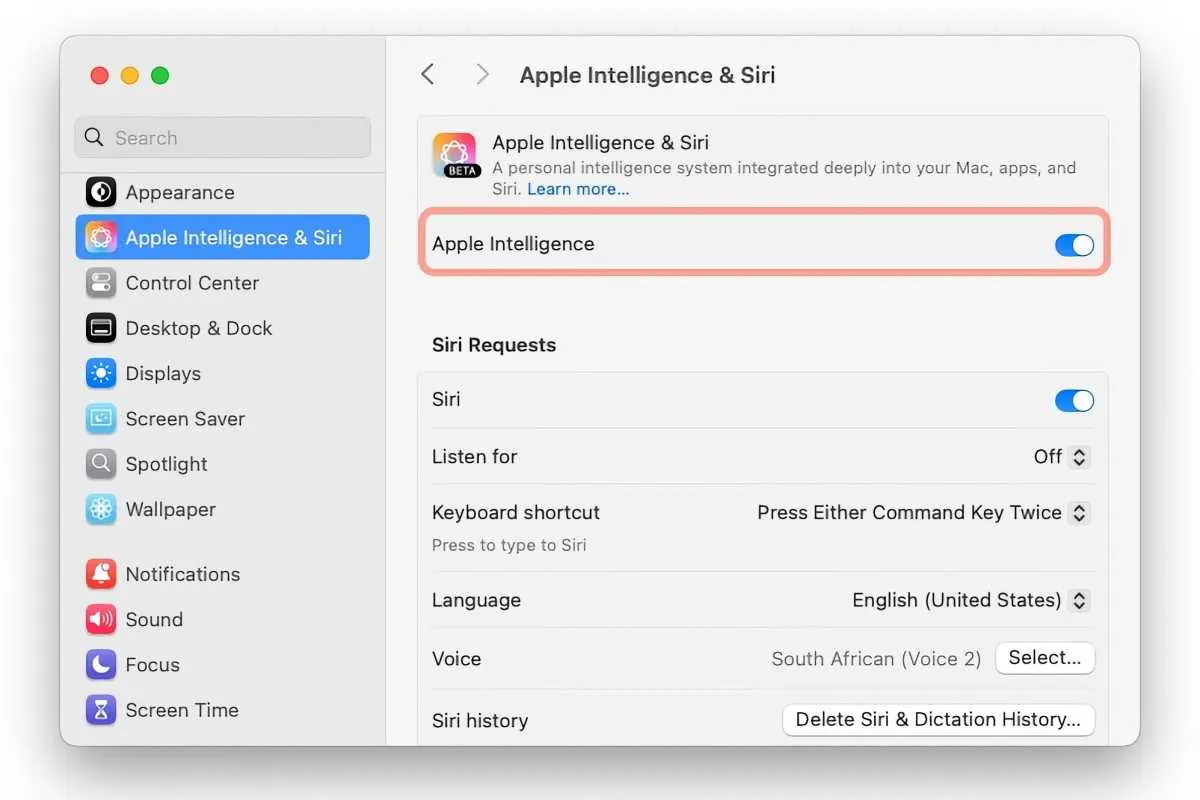1200x800 pixels.
Task: Select Wallpaper in the sidebar
Action: pos(223,509)
